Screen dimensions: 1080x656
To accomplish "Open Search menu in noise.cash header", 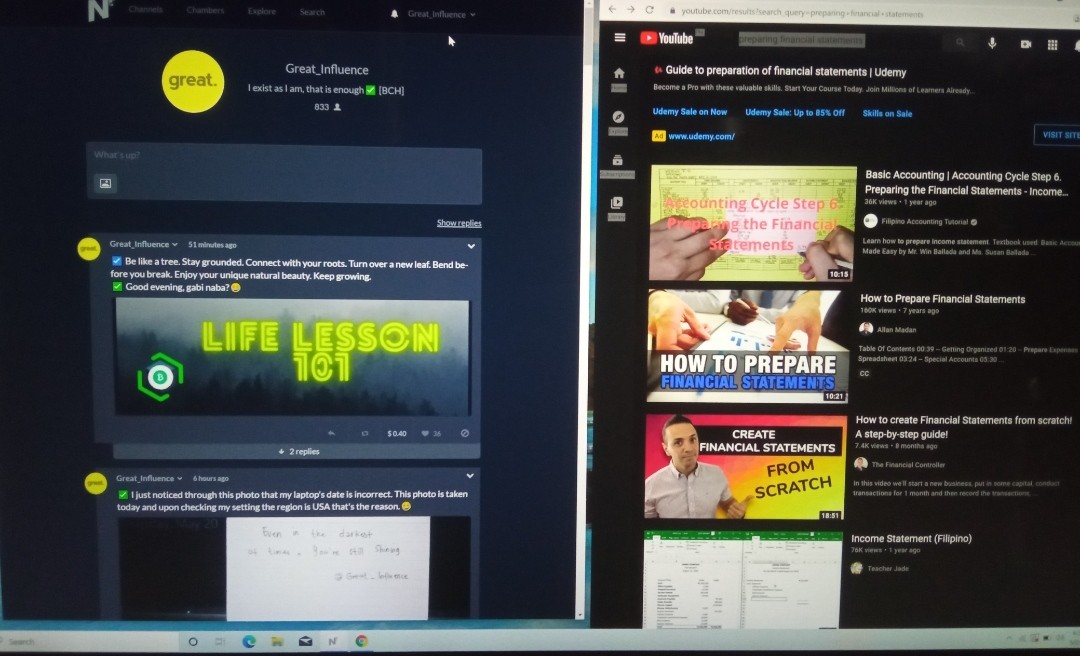I will tap(312, 12).
